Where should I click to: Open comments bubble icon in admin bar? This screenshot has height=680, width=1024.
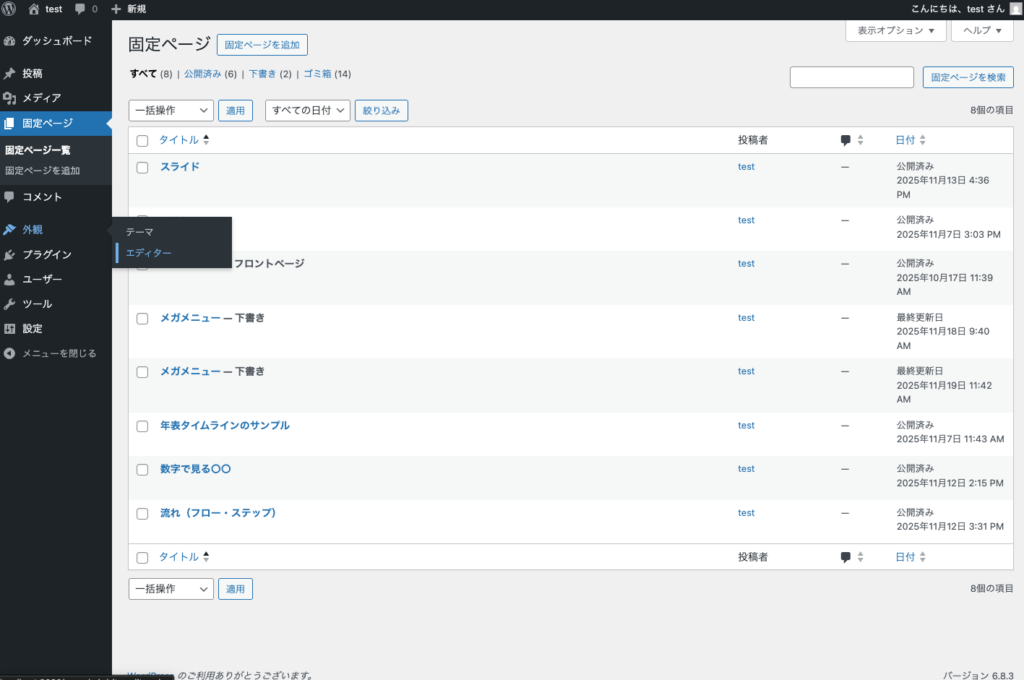pyautogui.click(x=80, y=9)
